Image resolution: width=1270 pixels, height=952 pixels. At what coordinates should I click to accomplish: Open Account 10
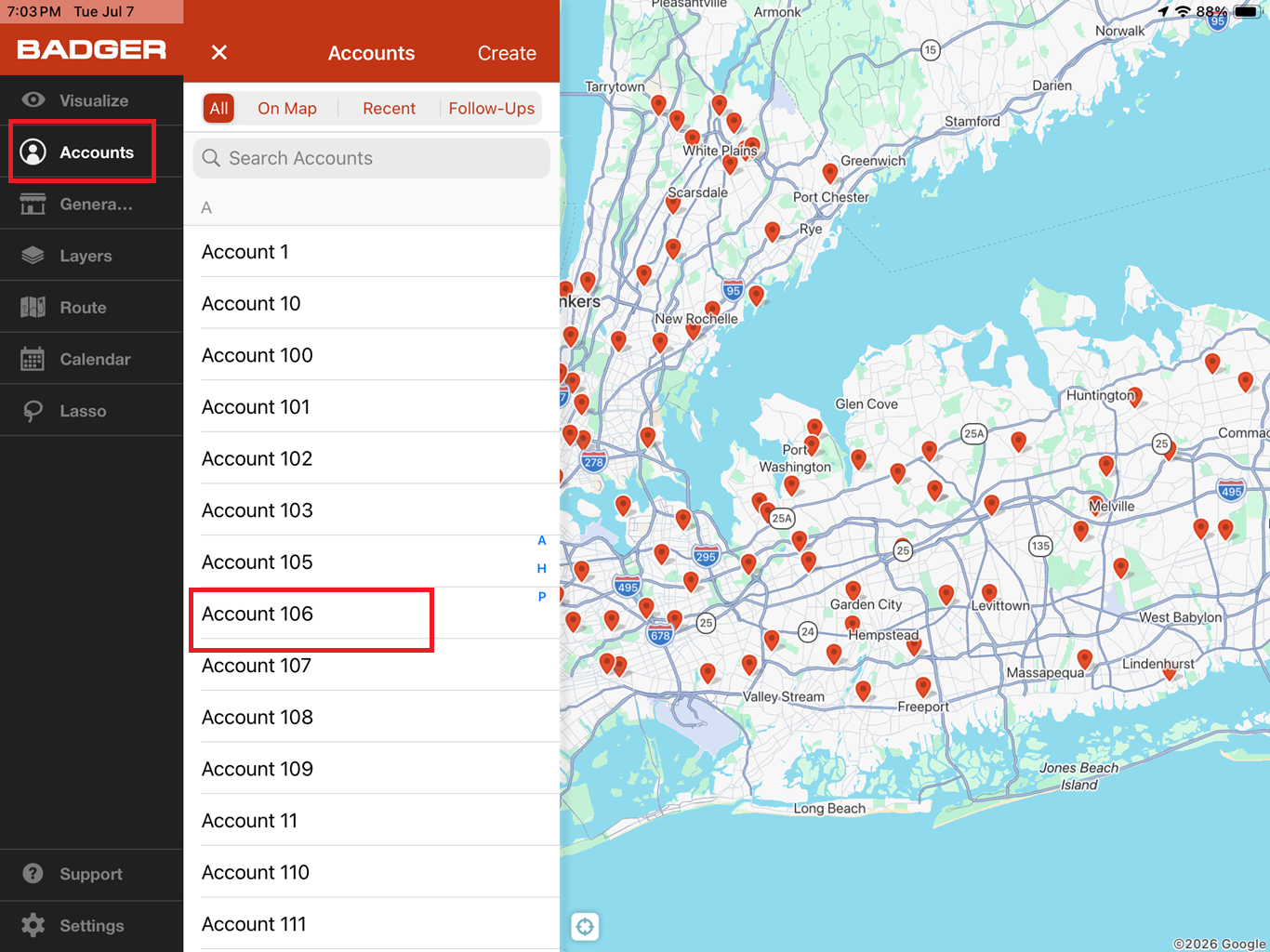pyautogui.click(x=372, y=303)
